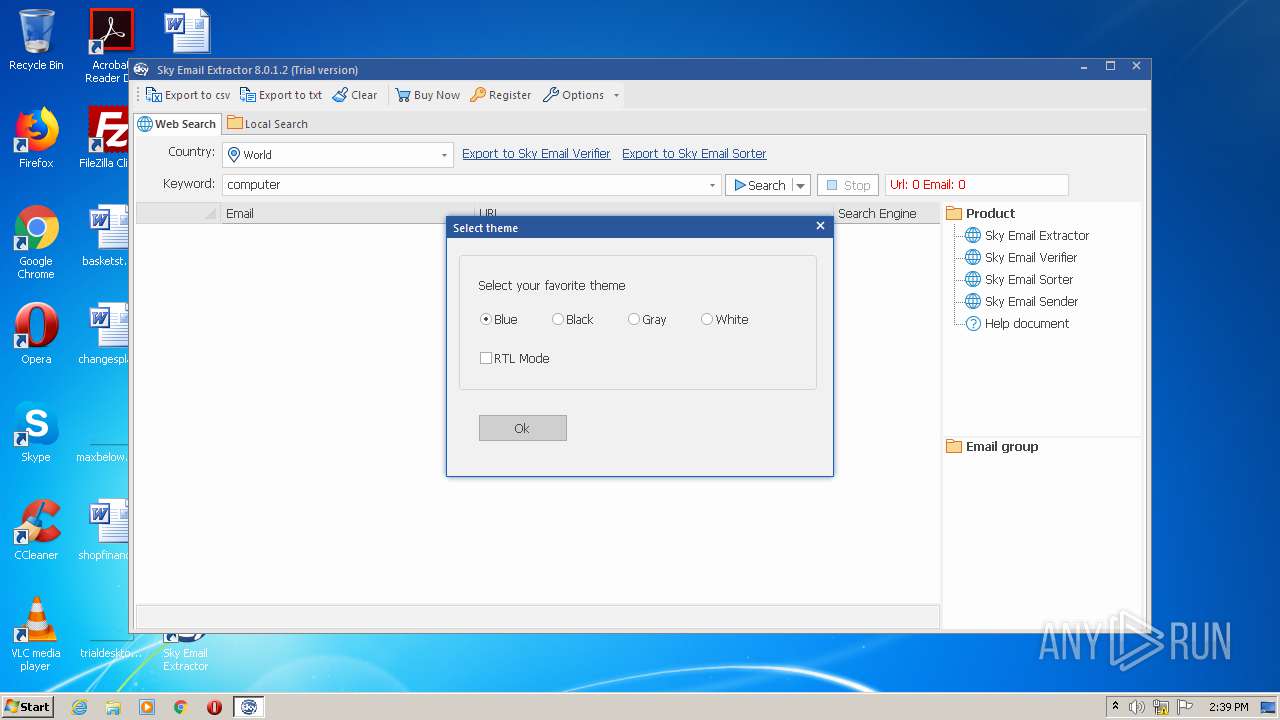Start the Search button
Image resolution: width=1280 pixels, height=720 pixels.
[x=759, y=185]
